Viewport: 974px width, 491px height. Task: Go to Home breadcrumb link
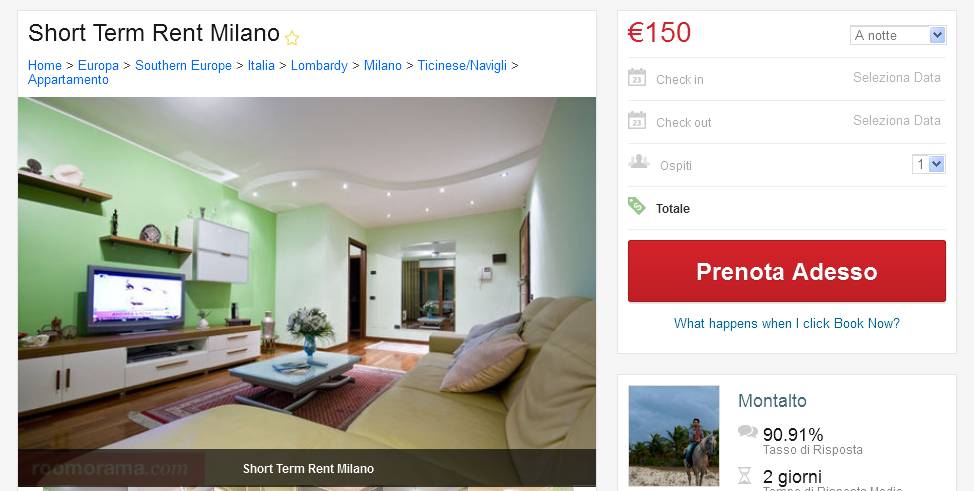(45, 65)
